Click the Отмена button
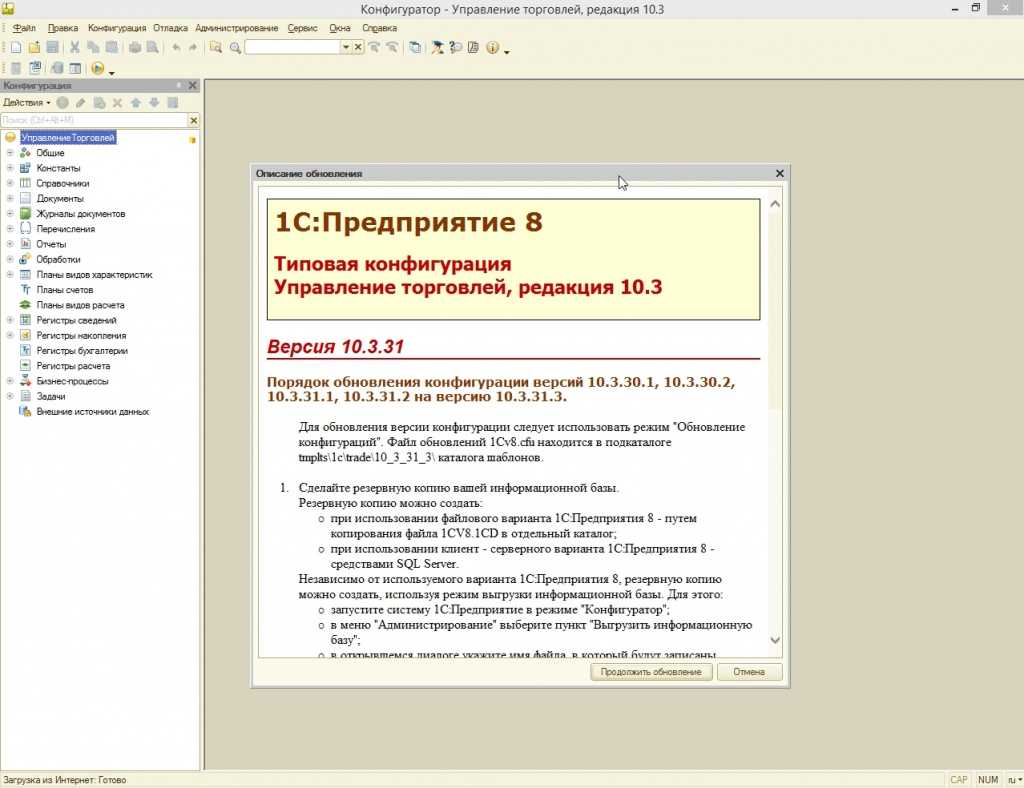1024x788 pixels. tap(748, 672)
